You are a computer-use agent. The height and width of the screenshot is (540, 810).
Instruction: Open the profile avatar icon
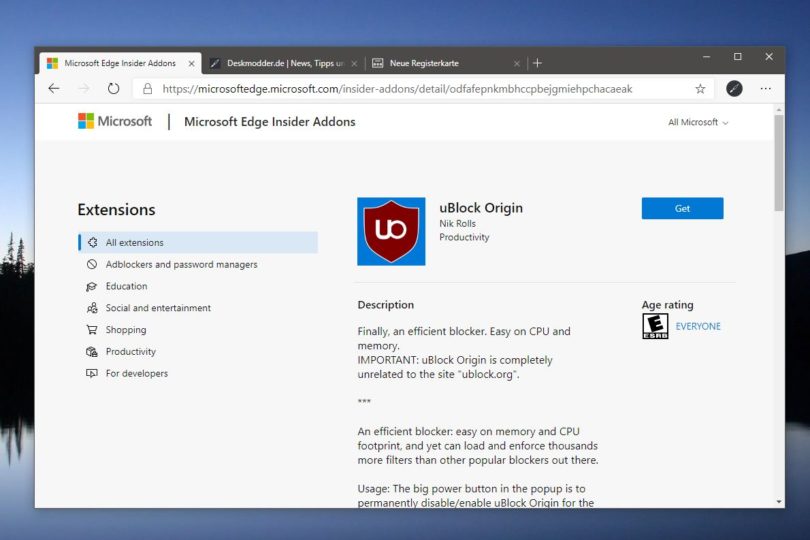pos(734,89)
